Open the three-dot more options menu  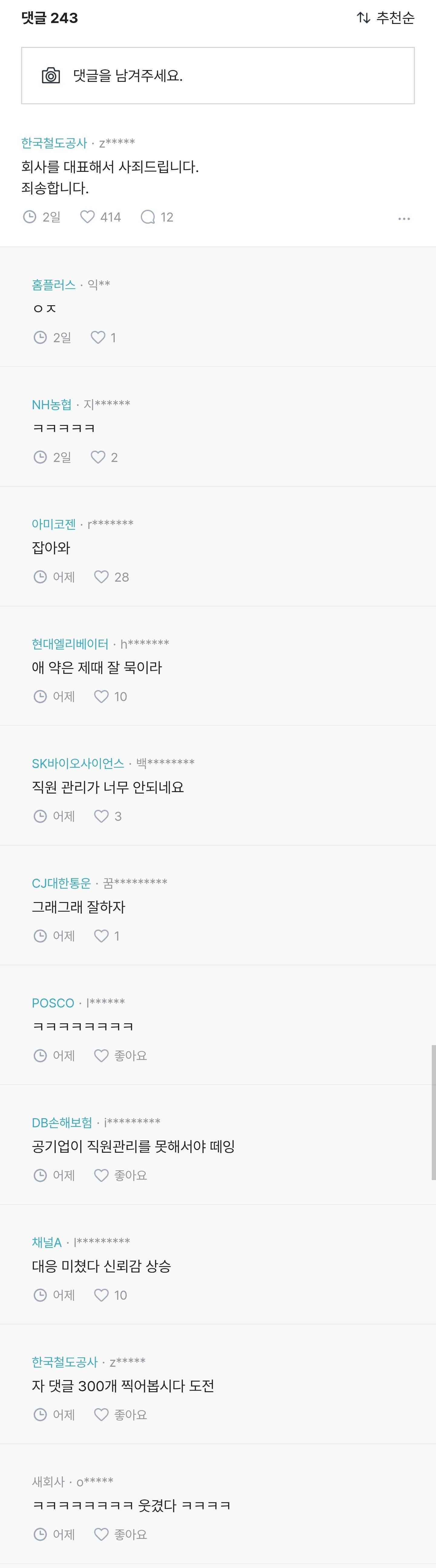pos(404,218)
